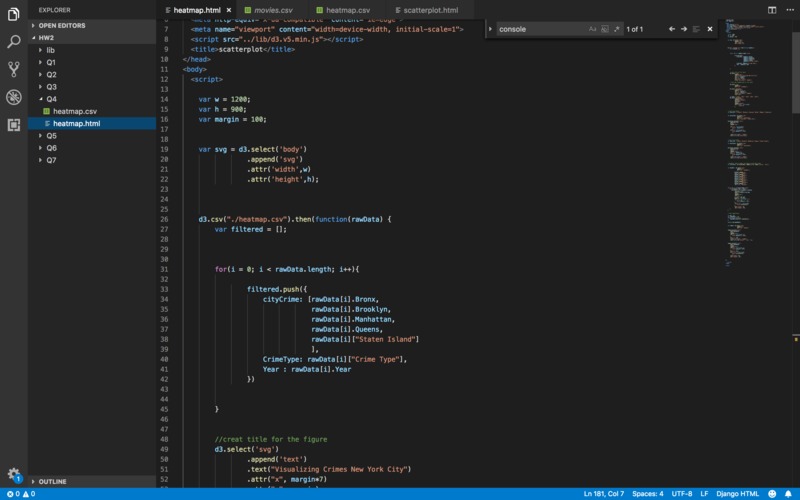Expand the lib folder

tap(92, 50)
